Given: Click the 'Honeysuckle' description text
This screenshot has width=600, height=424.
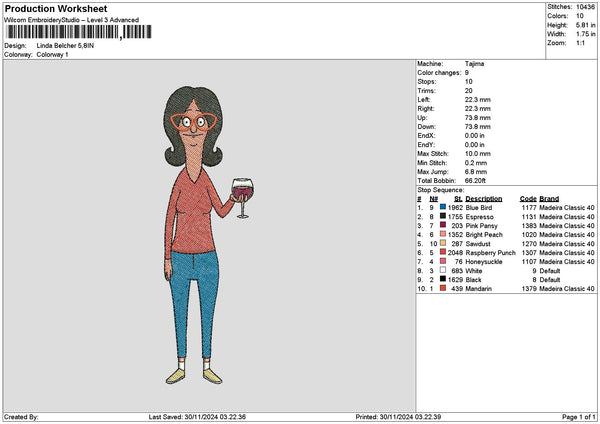Looking at the screenshot, I should click(x=484, y=262).
